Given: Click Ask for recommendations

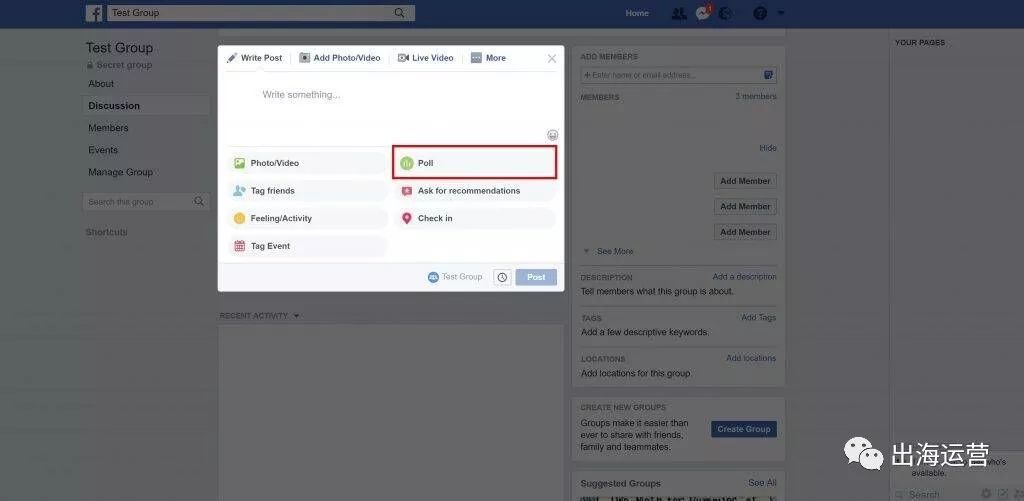Looking at the screenshot, I should click(x=475, y=191).
